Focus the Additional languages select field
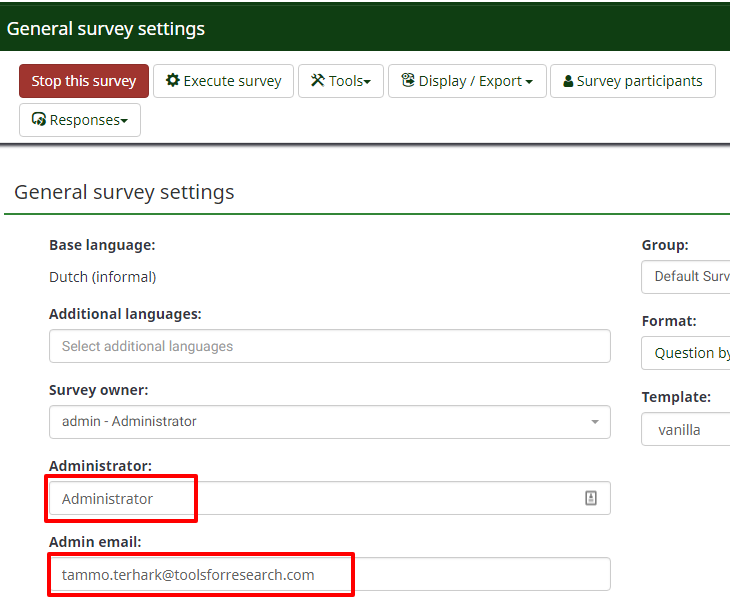 click(x=329, y=346)
